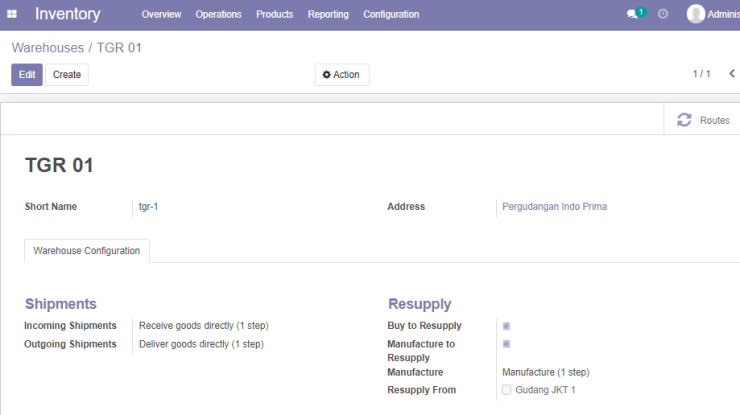Image resolution: width=740 pixels, height=415 pixels.
Task: Click the Routes refresh arrows icon
Action: pos(684,120)
